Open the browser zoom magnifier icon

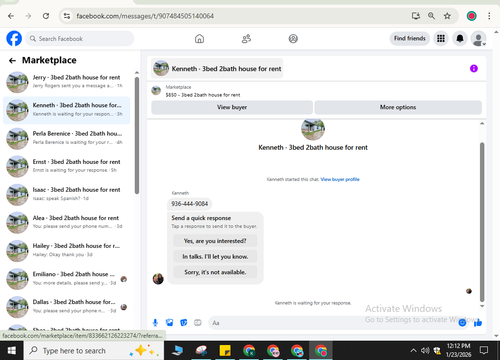(431, 16)
